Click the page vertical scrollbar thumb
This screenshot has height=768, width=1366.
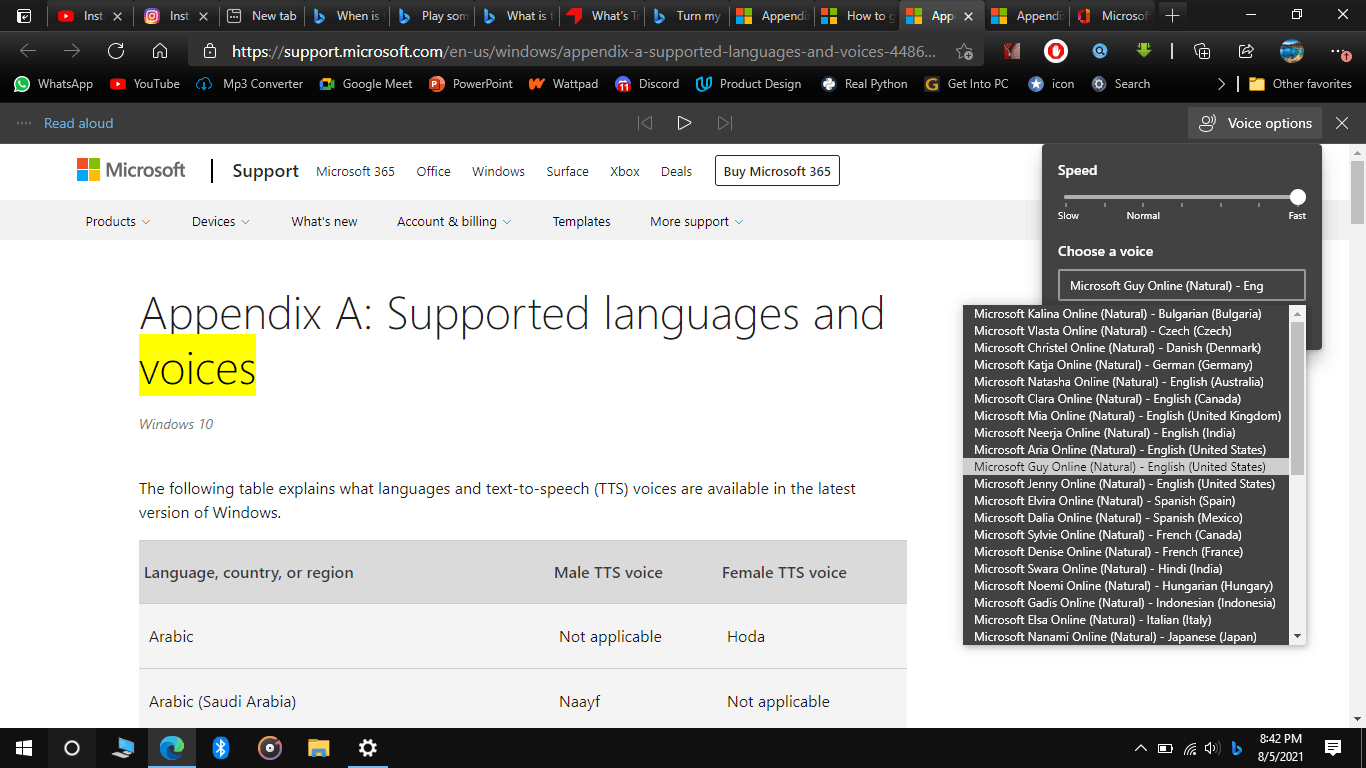point(1357,192)
